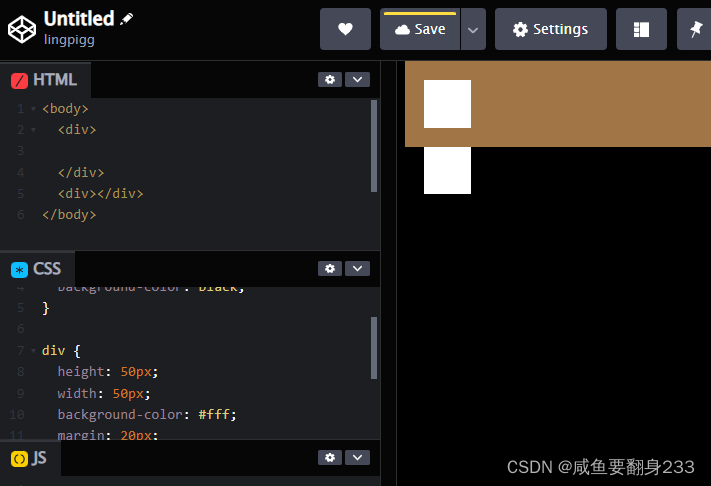The image size is (711, 486).
Task: Click the #fff color value in CSS
Action: 214,414
